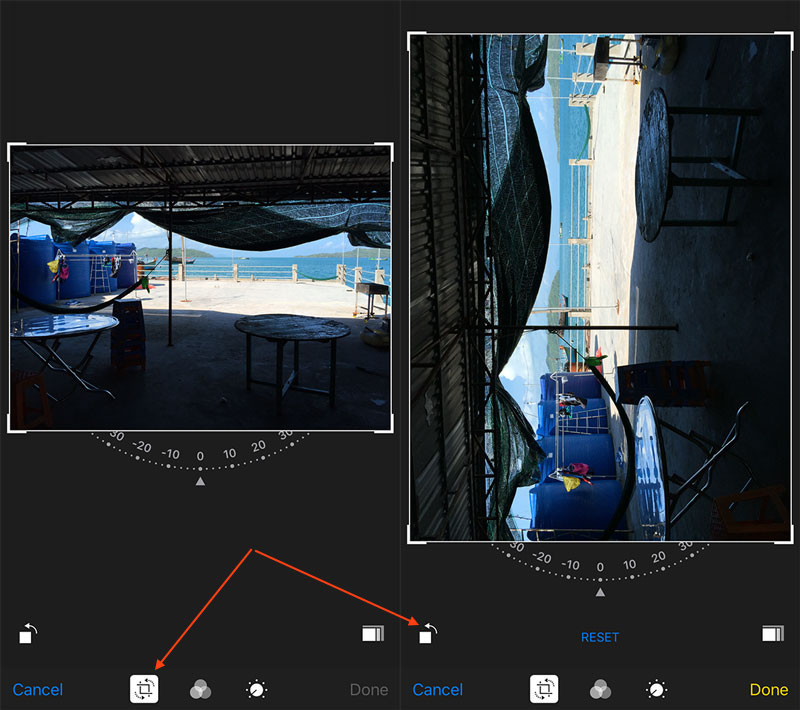Open the filters icon on the right screen
This screenshot has width=800, height=710.
[601, 689]
